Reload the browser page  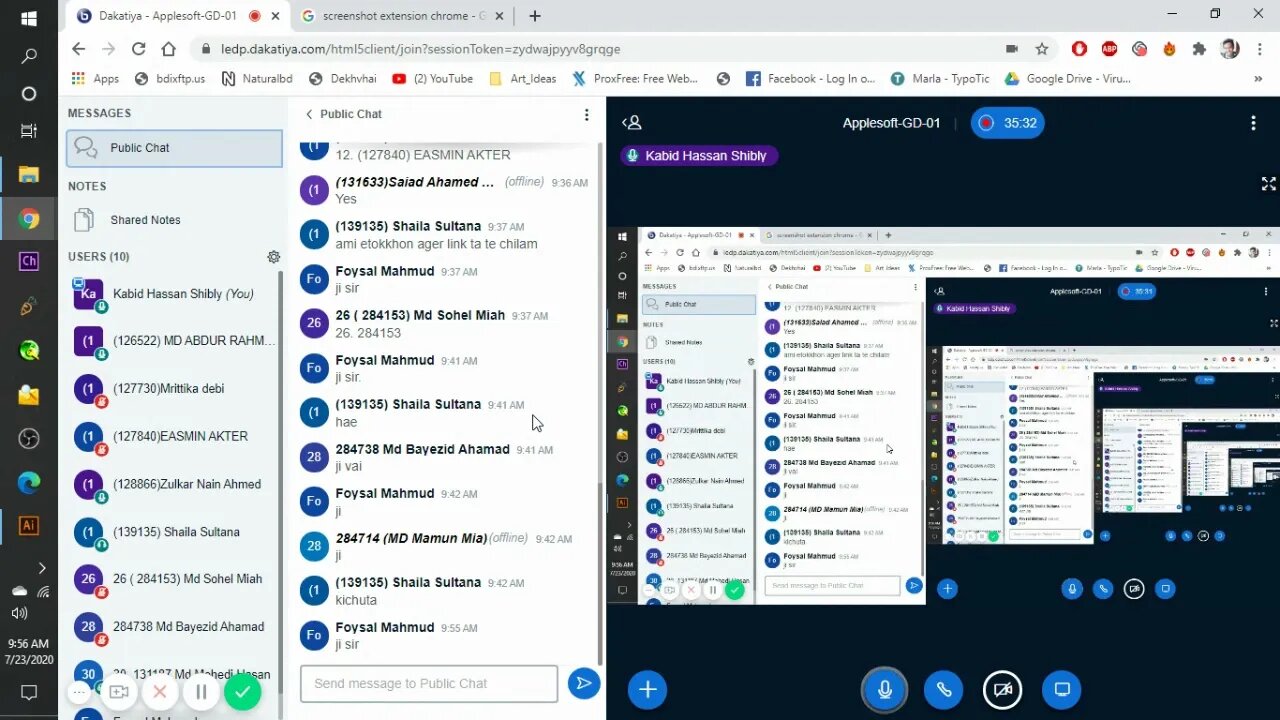pyautogui.click(x=138, y=48)
